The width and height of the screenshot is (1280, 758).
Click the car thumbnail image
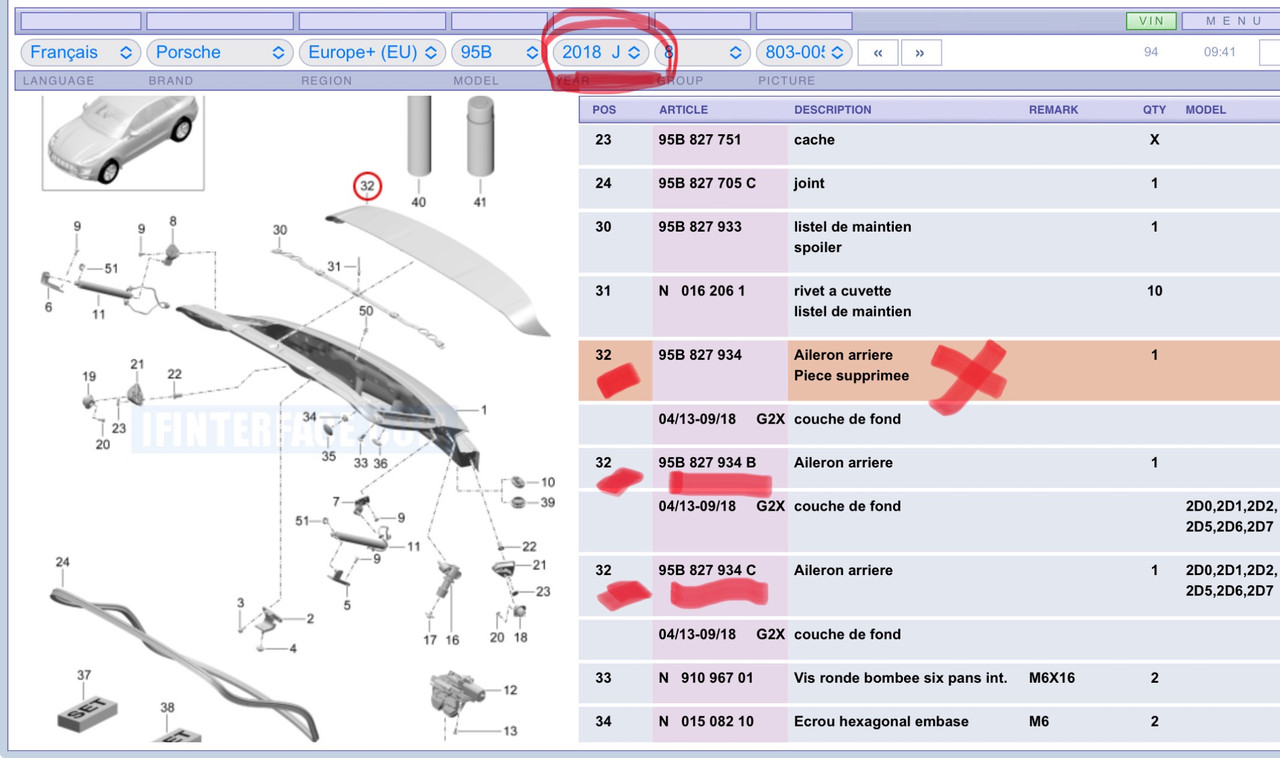point(123,143)
